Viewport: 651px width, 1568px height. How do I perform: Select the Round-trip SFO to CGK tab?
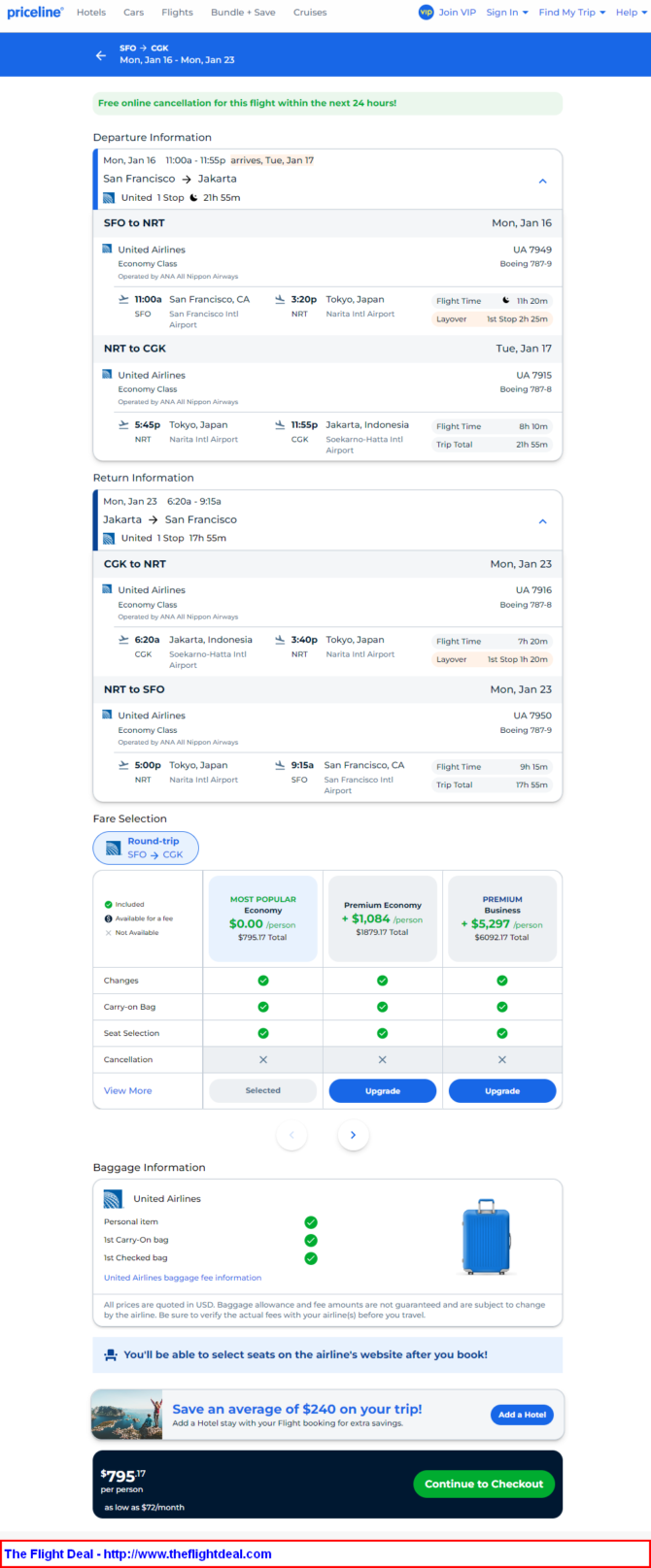pos(146,848)
